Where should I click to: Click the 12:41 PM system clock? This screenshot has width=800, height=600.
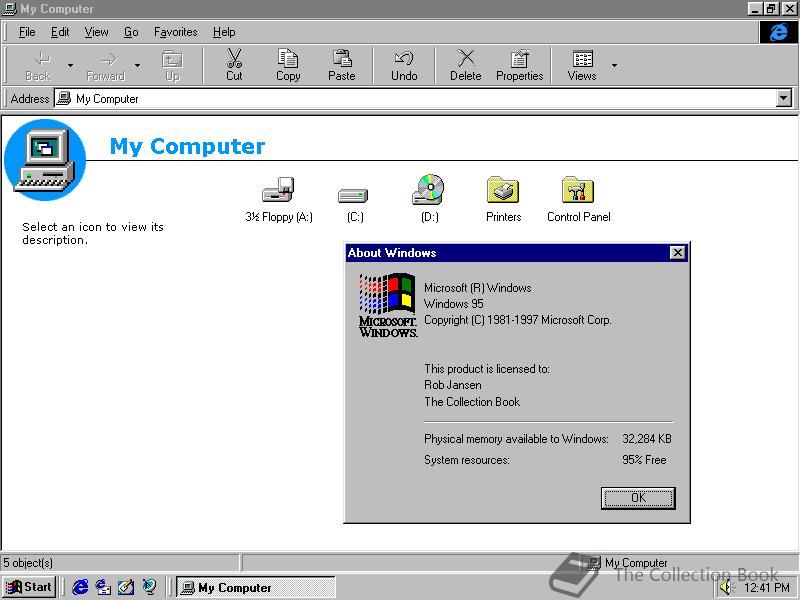tap(767, 588)
